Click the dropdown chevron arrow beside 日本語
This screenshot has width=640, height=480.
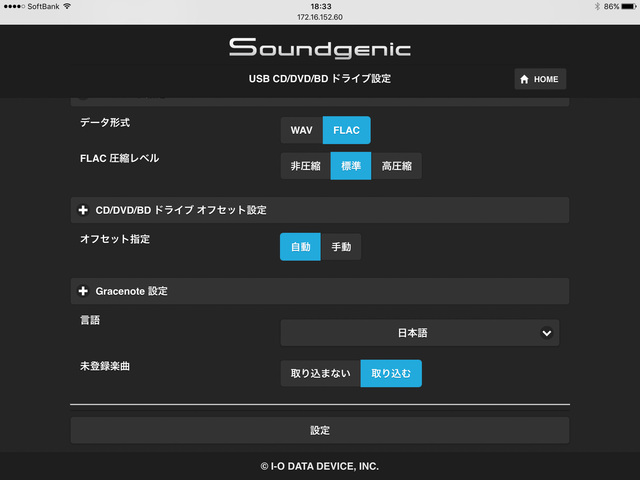point(546,333)
